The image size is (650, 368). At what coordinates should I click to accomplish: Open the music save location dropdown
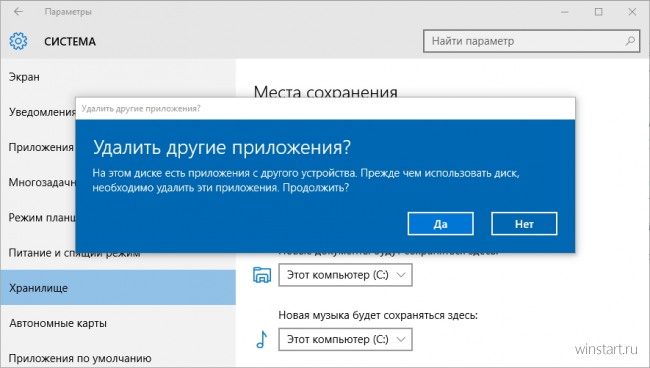[345, 339]
